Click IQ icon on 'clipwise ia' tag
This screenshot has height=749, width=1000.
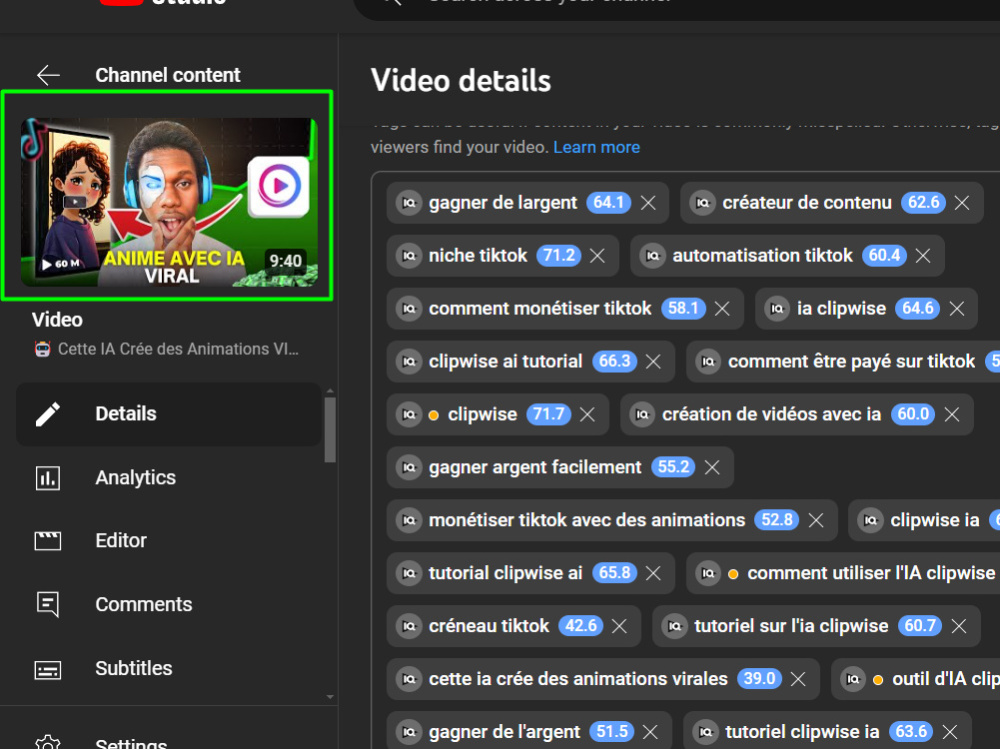coord(870,521)
